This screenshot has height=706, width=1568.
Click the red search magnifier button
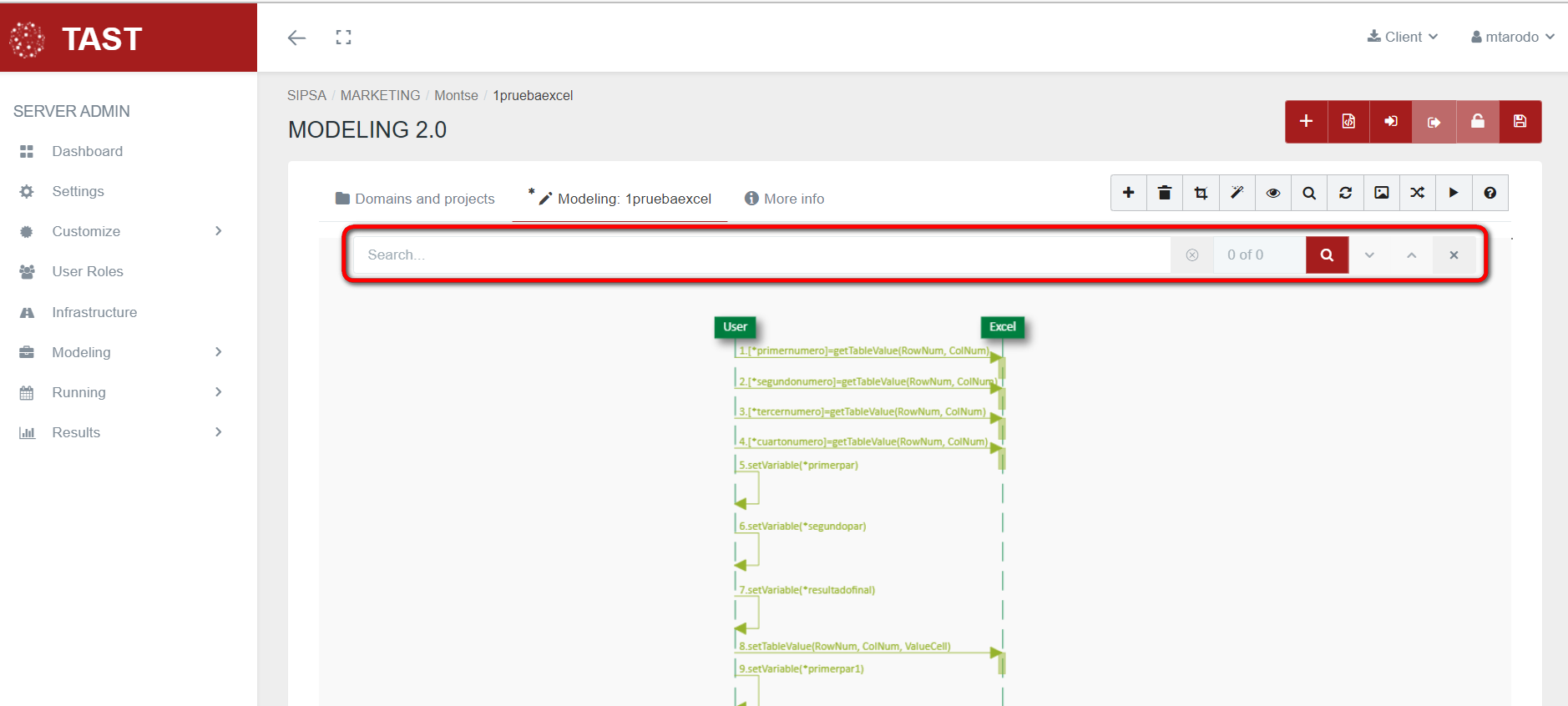(x=1327, y=255)
